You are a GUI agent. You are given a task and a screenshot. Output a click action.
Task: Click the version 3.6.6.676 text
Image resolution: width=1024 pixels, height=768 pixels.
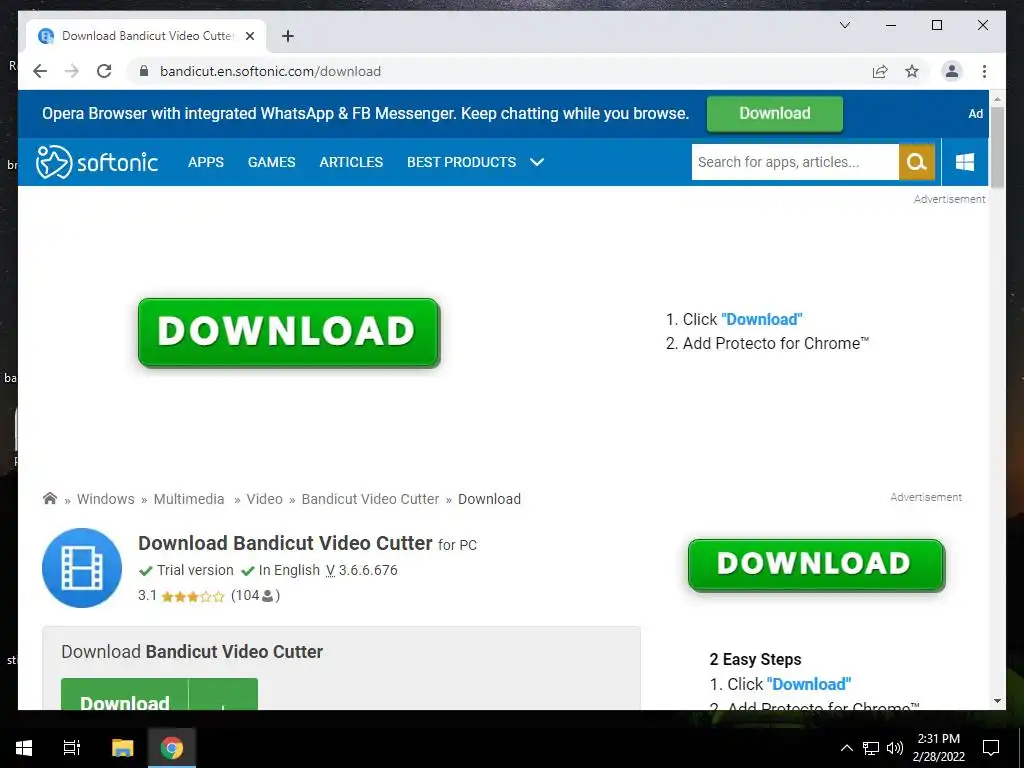368,570
